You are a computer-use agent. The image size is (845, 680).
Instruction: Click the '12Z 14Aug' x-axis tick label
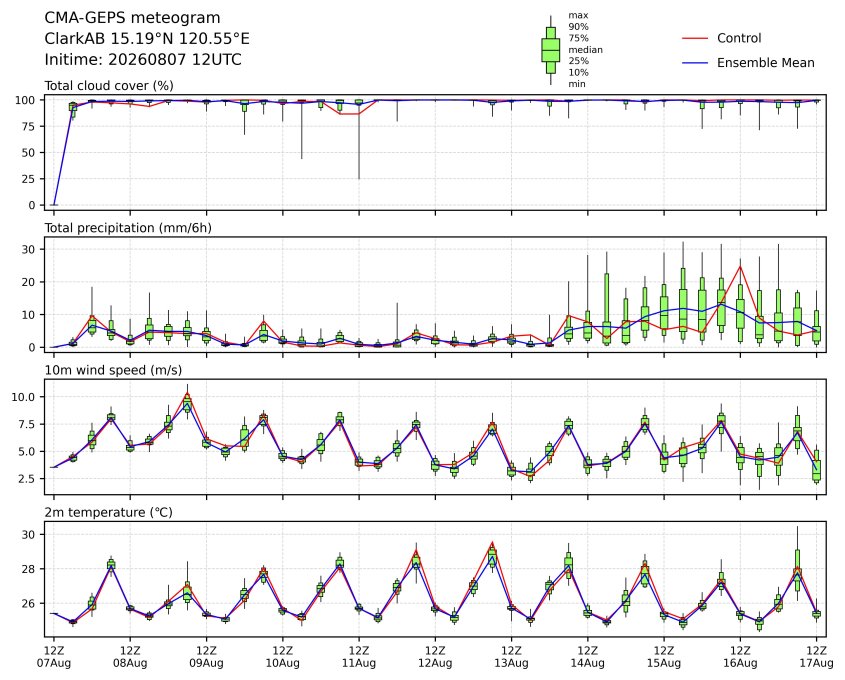(587, 657)
